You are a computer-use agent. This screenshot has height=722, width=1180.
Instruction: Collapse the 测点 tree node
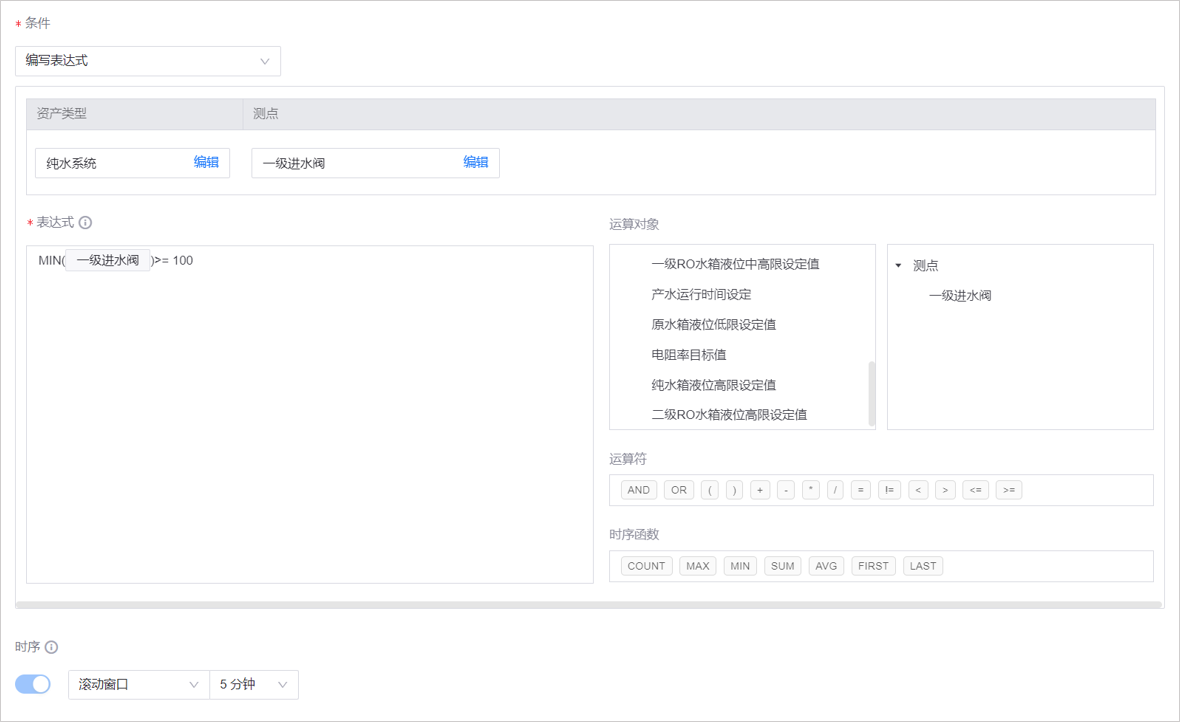coord(898,266)
